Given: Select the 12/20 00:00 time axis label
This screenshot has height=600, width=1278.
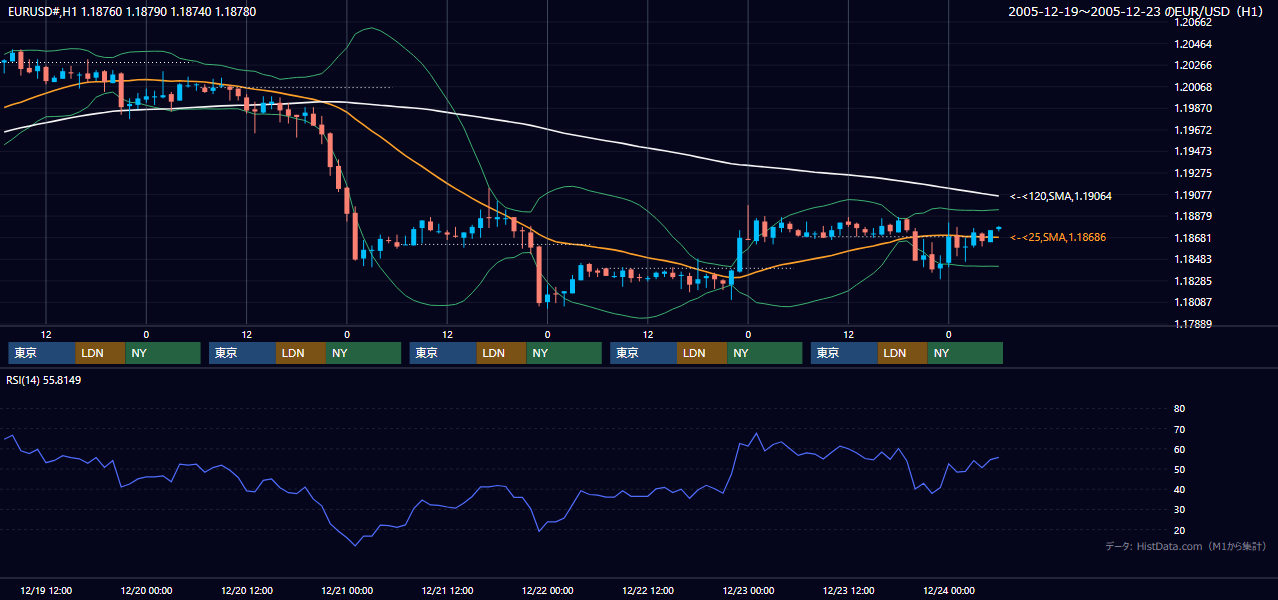Looking at the screenshot, I should point(146,590).
